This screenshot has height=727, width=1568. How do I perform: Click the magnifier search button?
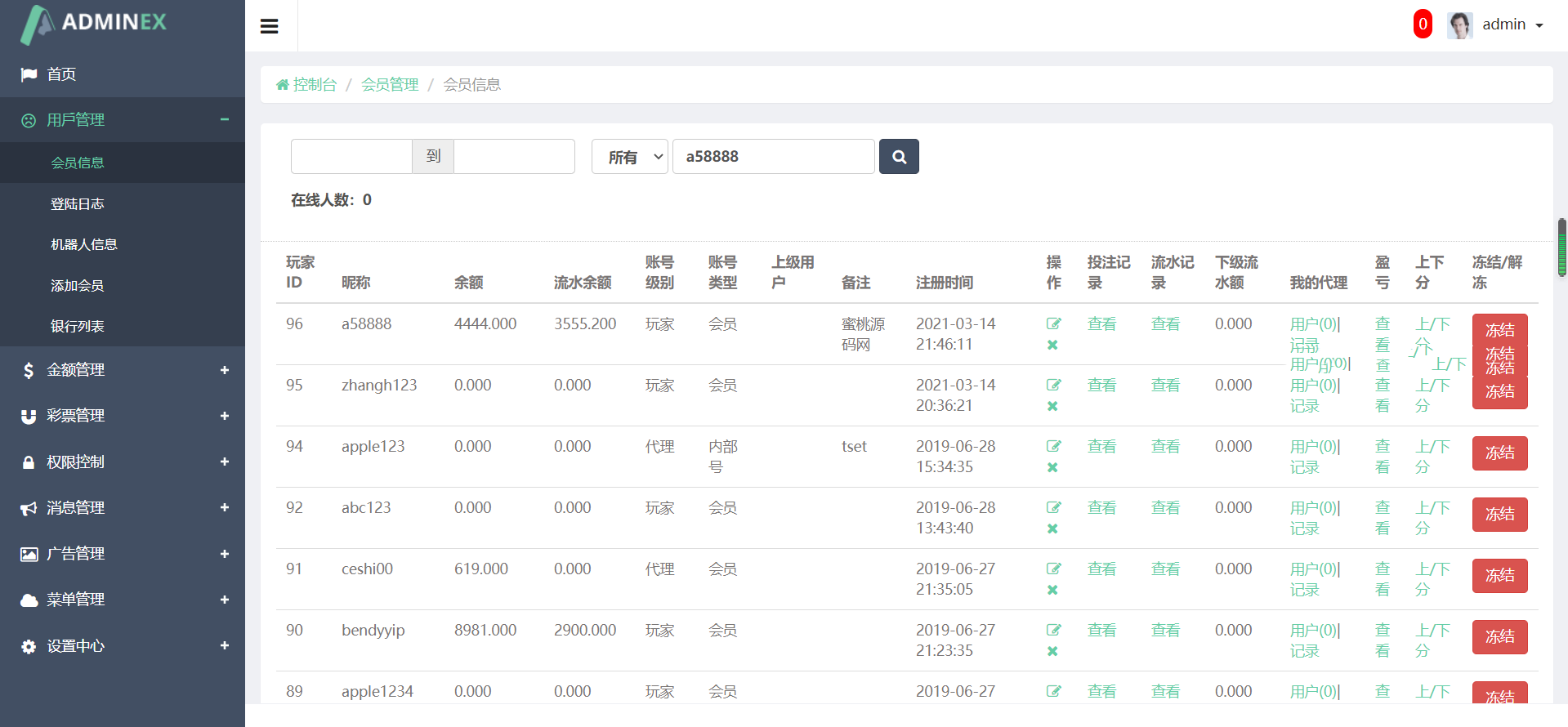[899, 157]
